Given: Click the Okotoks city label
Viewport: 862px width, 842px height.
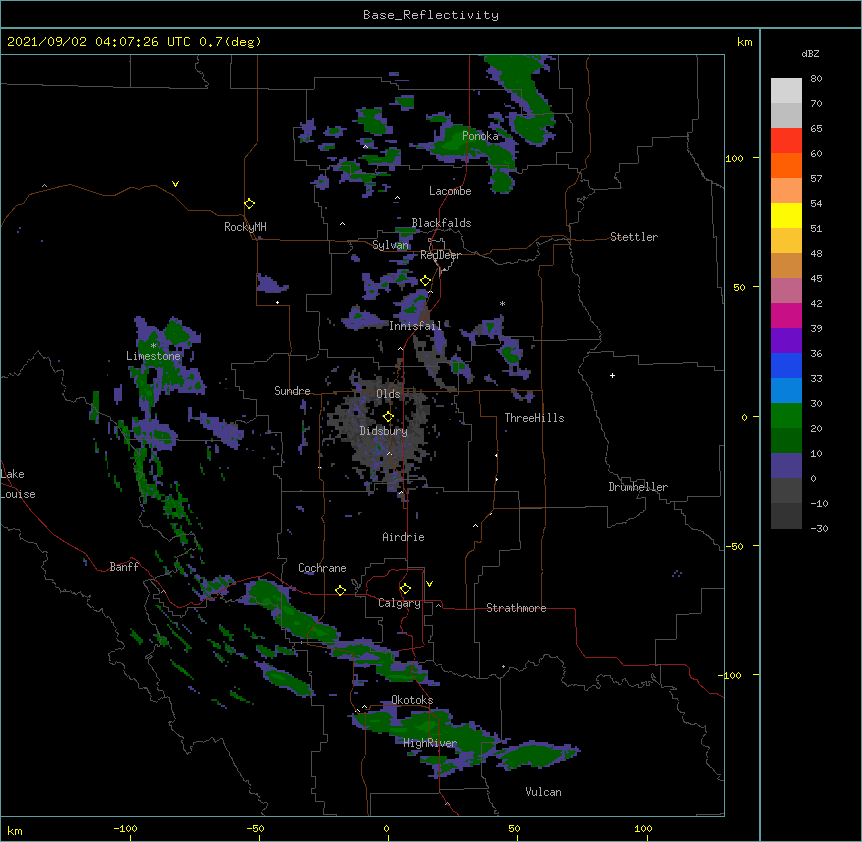Looking at the screenshot, I should click(x=412, y=700).
